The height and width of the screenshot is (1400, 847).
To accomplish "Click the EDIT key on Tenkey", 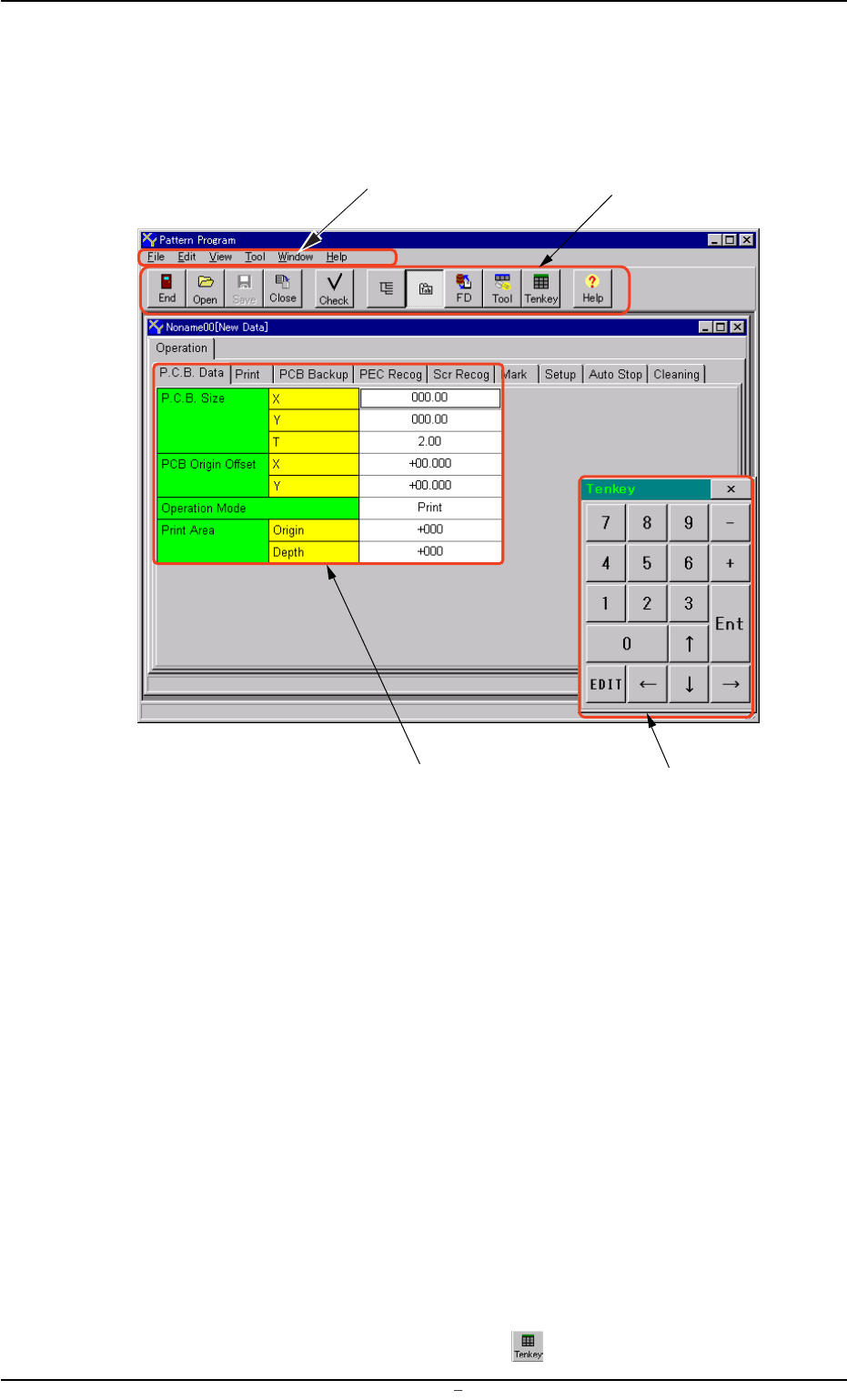I will pos(606,684).
